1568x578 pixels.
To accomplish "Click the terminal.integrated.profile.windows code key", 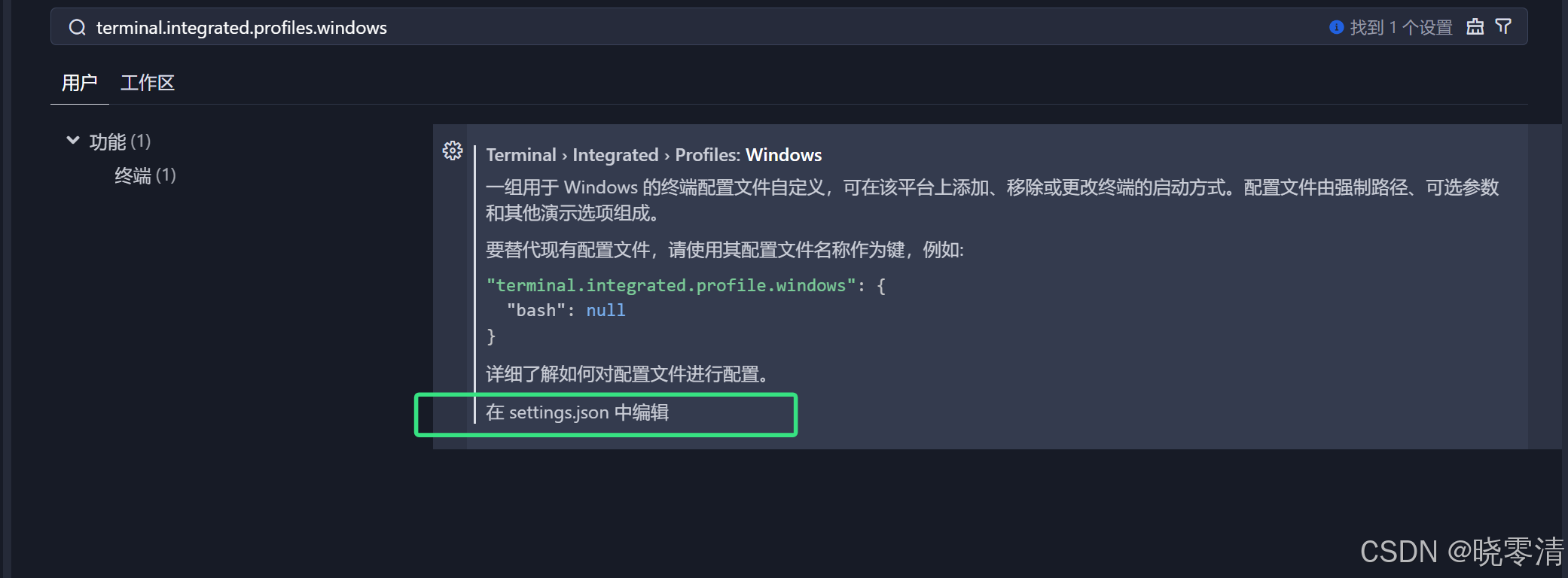I will pyautogui.click(x=670, y=285).
